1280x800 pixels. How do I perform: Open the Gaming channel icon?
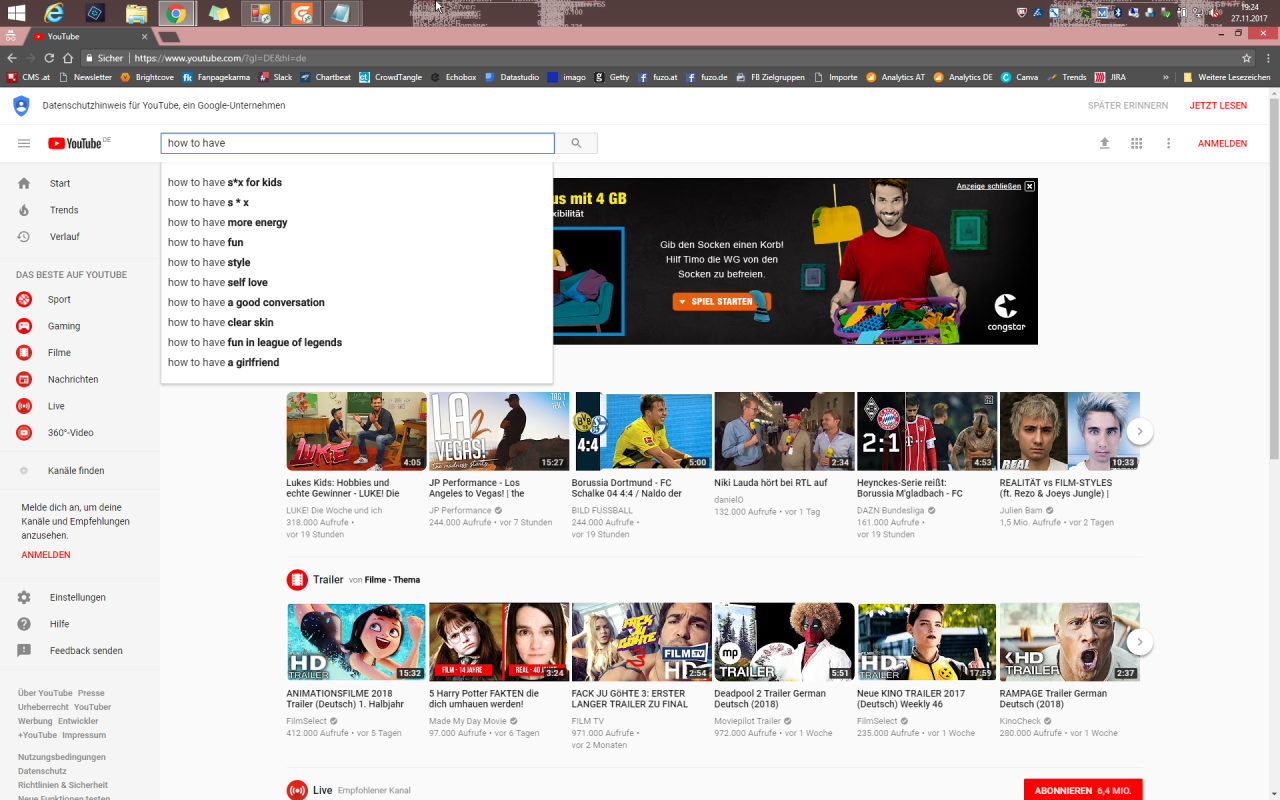[24, 326]
